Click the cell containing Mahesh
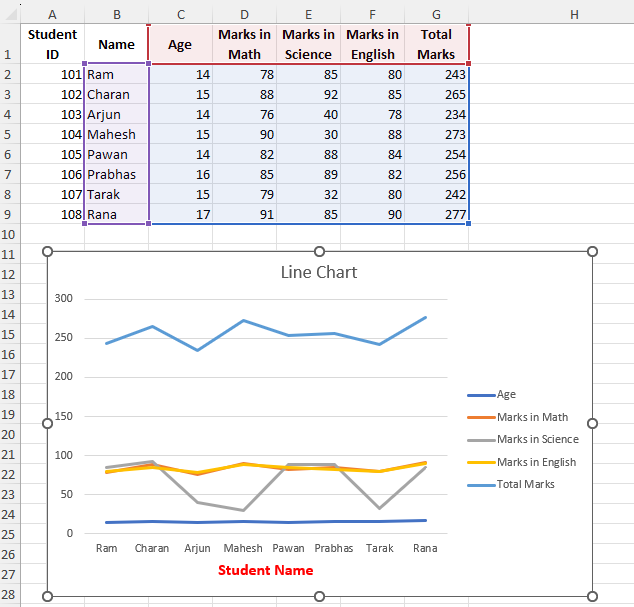This screenshot has width=634, height=607. point(116,134)
